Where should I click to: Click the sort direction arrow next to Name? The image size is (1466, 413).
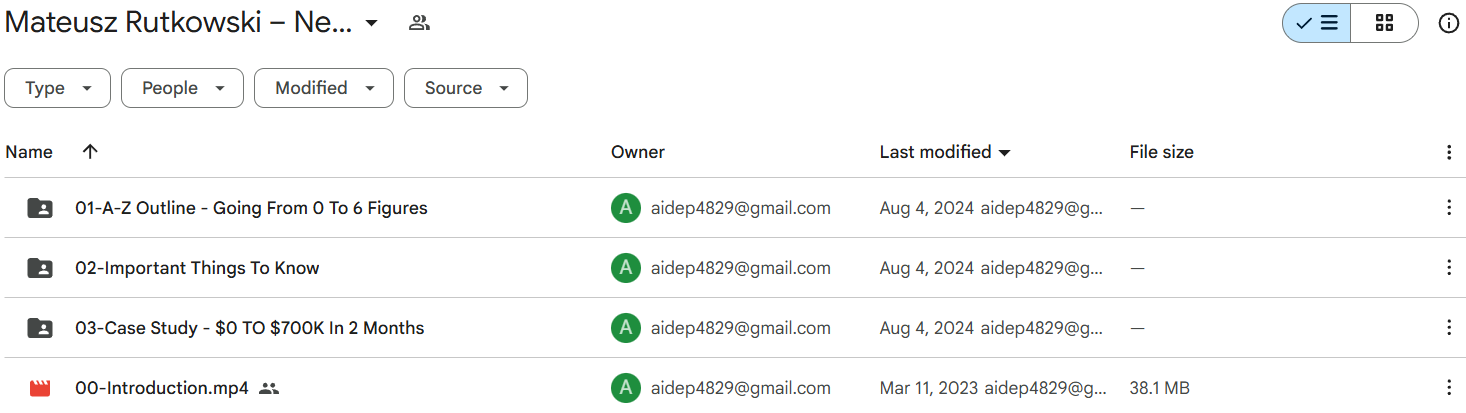[x=90, y=152]
